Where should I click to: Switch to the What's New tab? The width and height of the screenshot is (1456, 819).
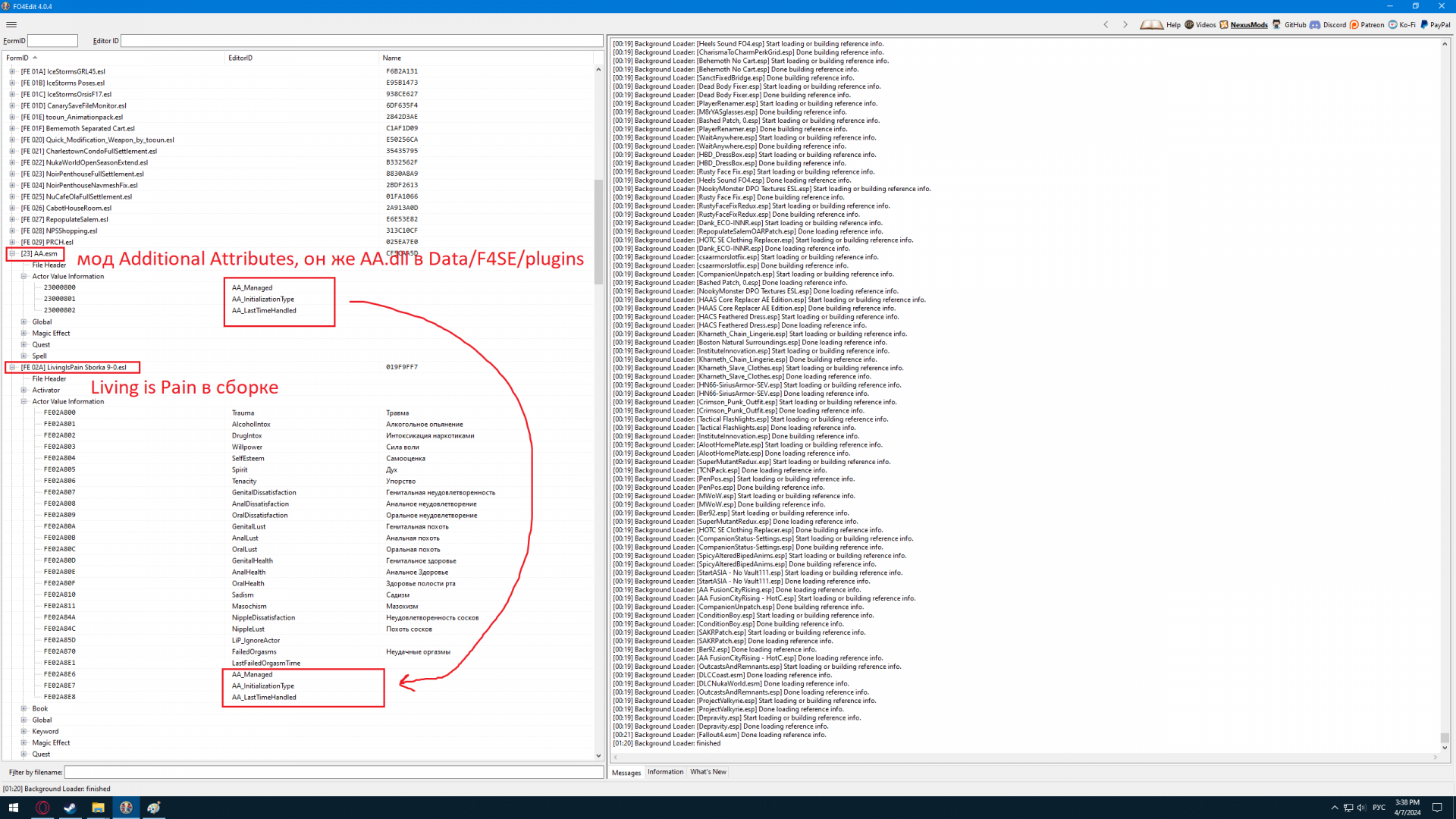tap(708, 772)
